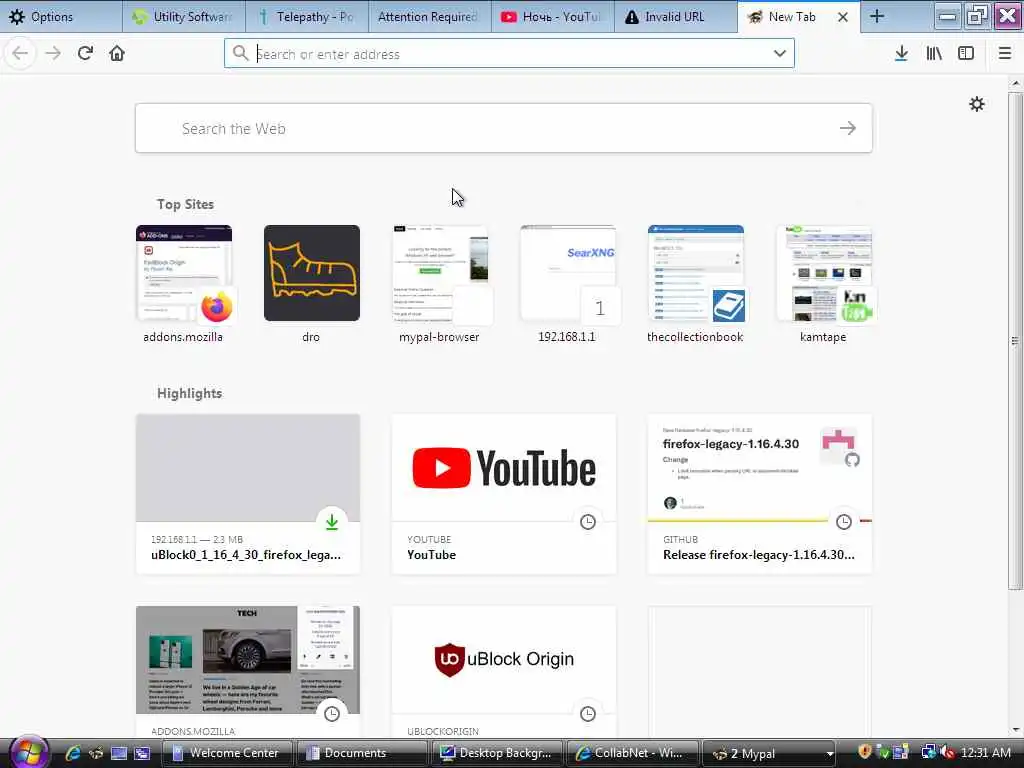This screenshot has width=1024, height=768.
Task: Open Desktop Background taskbar item
Action: coord(498,753)
